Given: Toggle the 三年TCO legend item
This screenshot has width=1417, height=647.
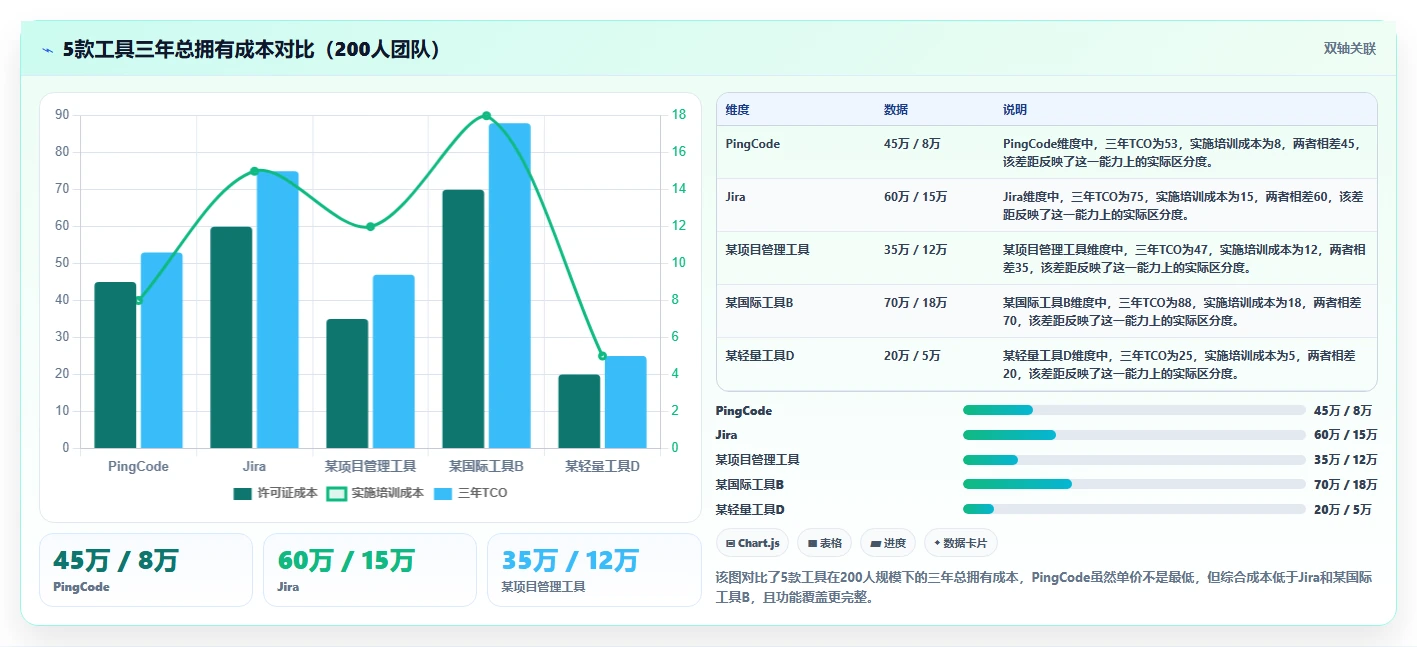Looking at the screenshot, I should [471, 493].
